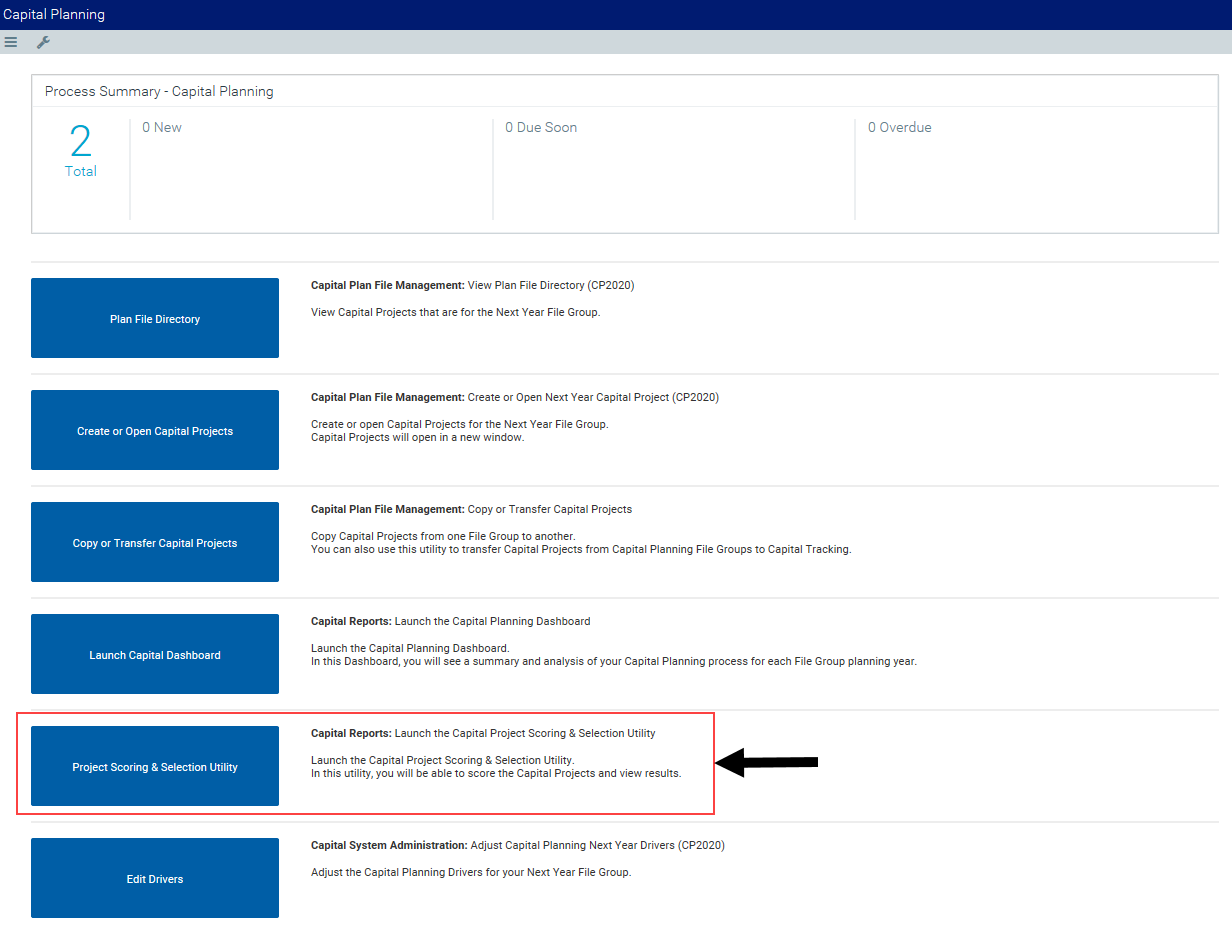This screenshot has height=938, width=1232.
Task: Launch the Capital Dashboard button
Action: point(155,654)
